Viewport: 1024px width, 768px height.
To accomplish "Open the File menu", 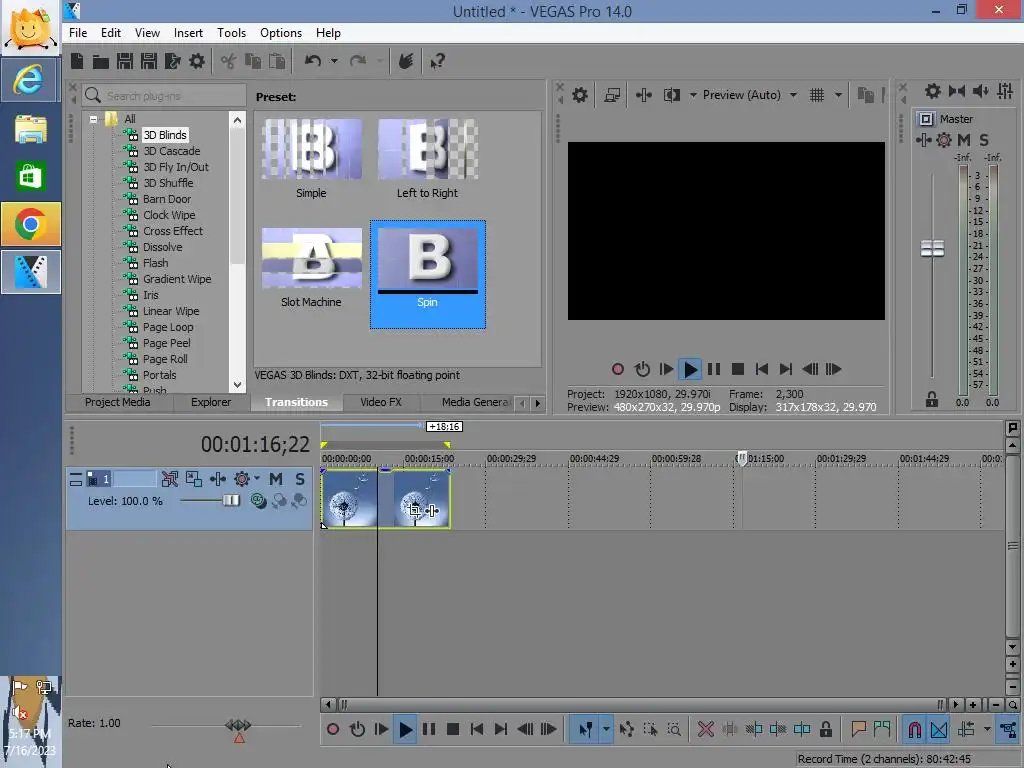I will (78, 33).
